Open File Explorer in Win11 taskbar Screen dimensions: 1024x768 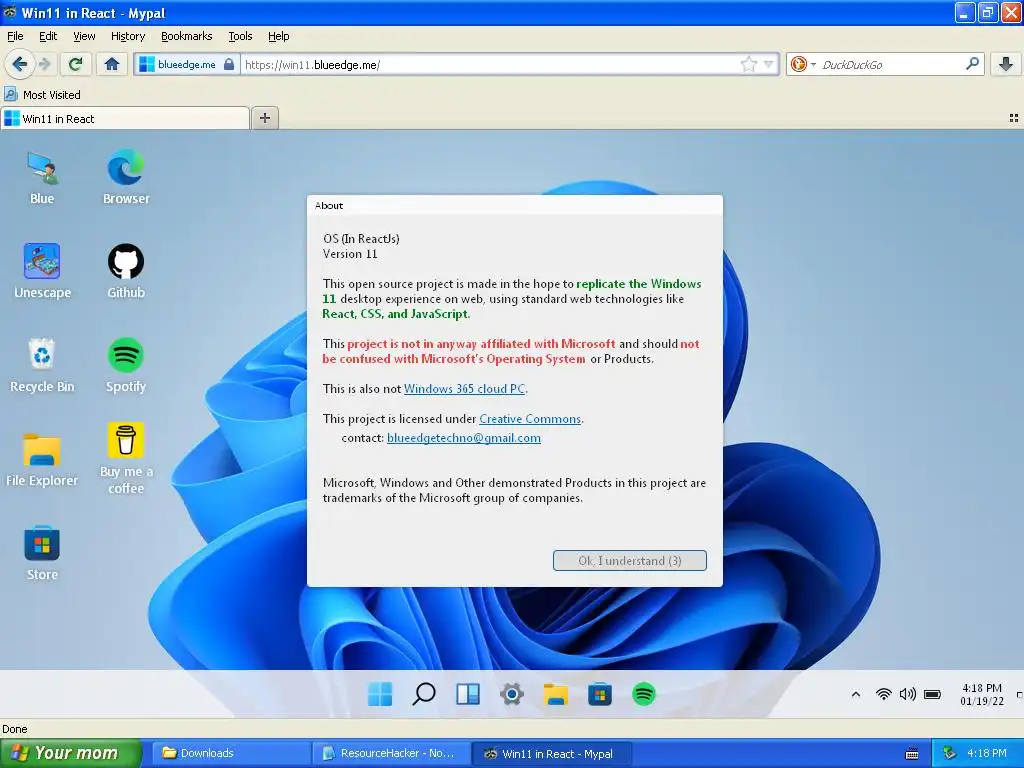556,694
